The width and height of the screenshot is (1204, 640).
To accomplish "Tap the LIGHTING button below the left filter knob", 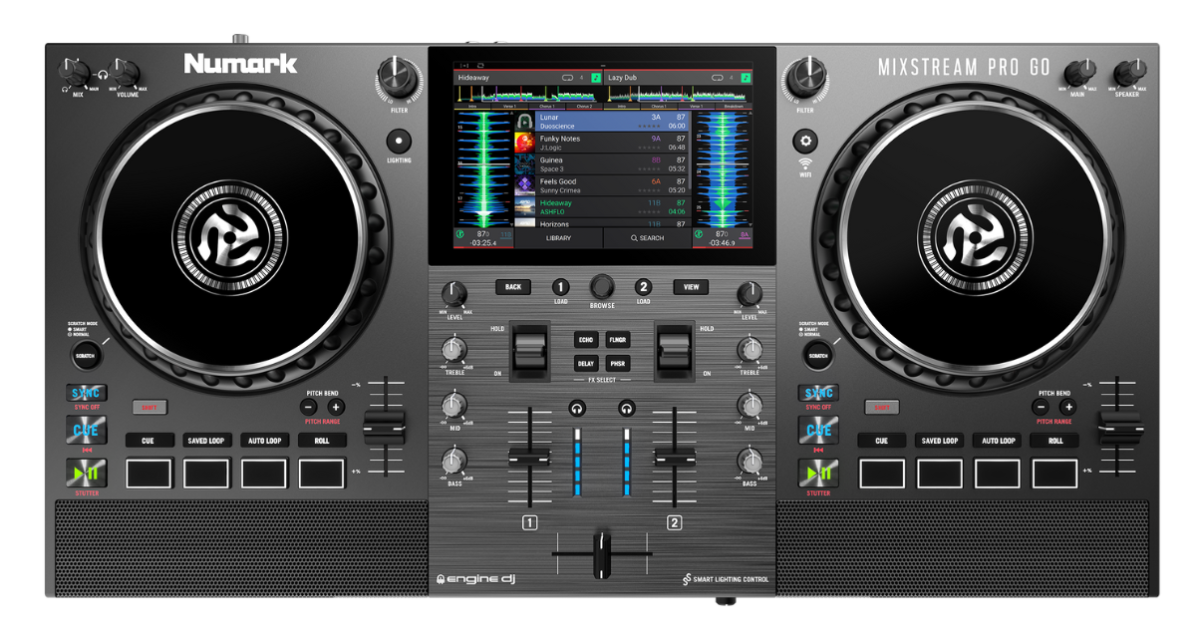I will coord(399,140).
